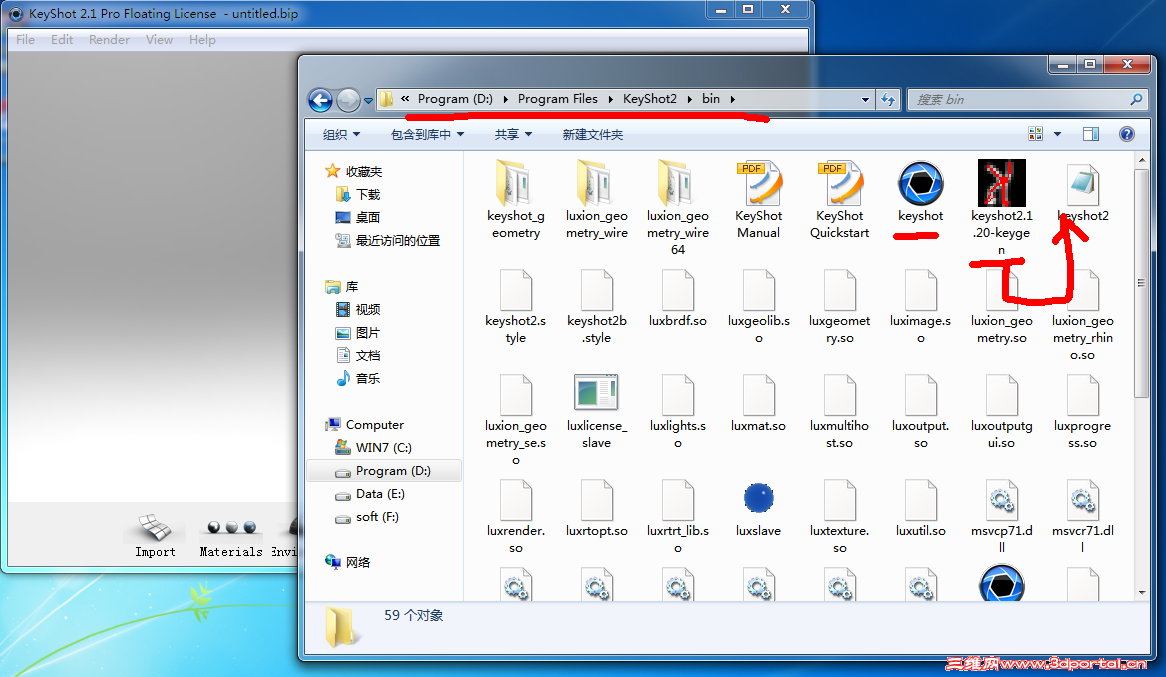Click the Program (D:) breadcrumb
1166x677 pixels.
point(455,99)
